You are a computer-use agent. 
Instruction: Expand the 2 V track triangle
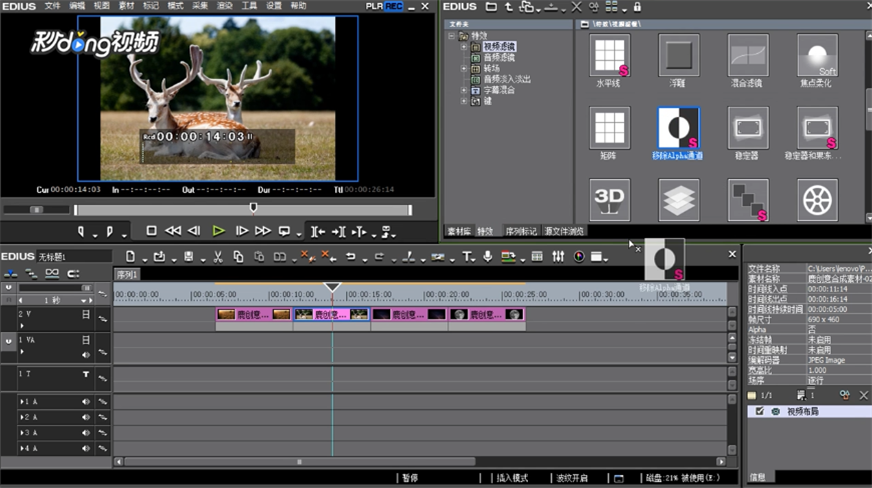click(22, 326)
